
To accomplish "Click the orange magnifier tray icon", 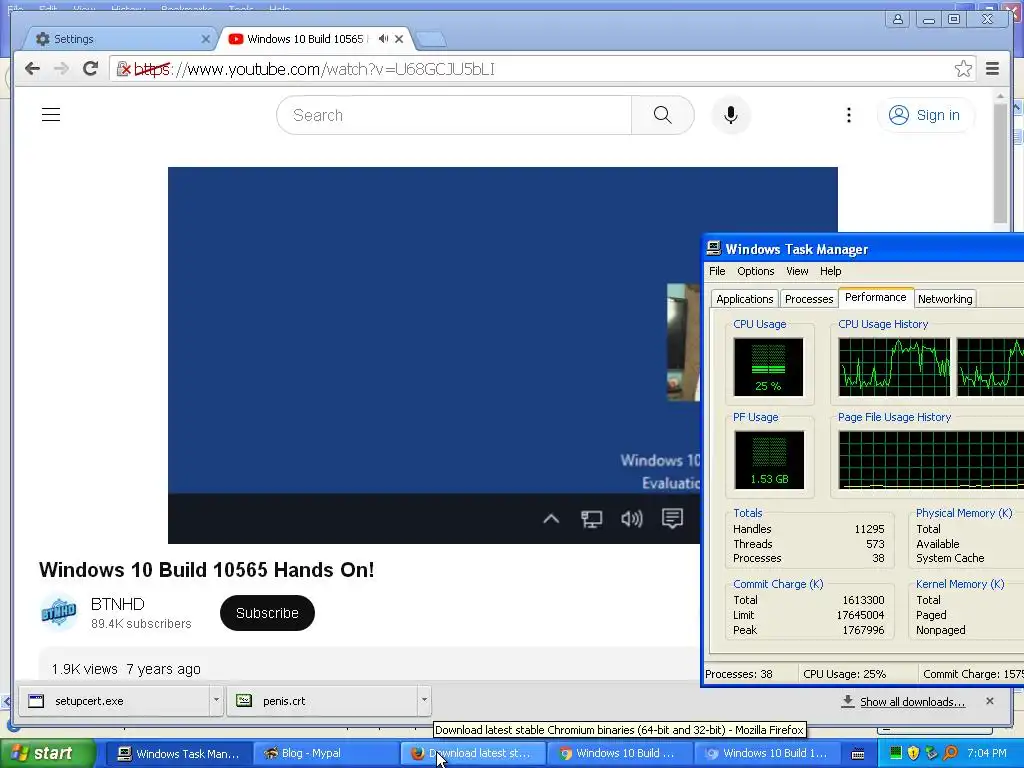I will coord(950,753).
